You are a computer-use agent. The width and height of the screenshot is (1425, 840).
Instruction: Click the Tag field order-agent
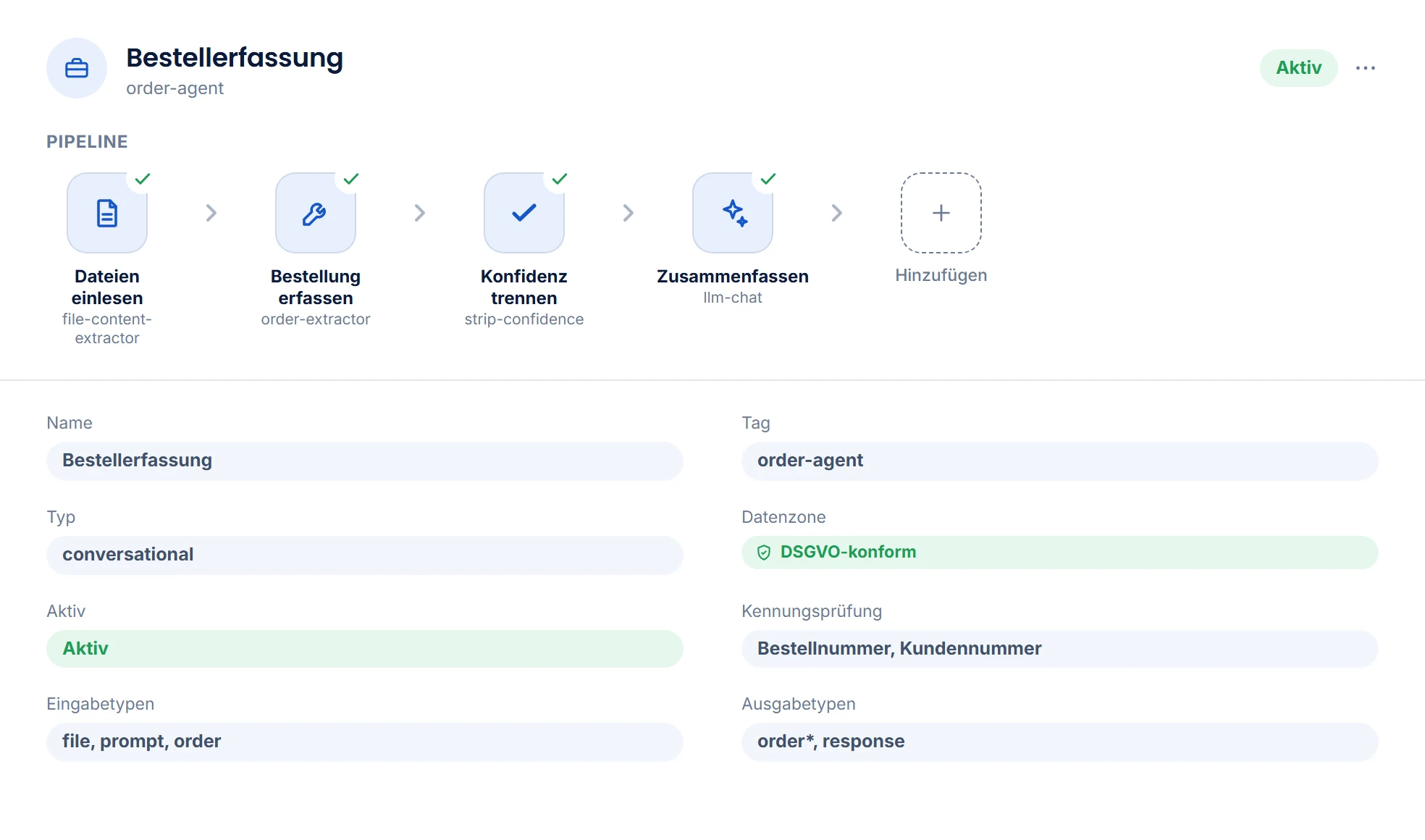tap(1060, 461)
